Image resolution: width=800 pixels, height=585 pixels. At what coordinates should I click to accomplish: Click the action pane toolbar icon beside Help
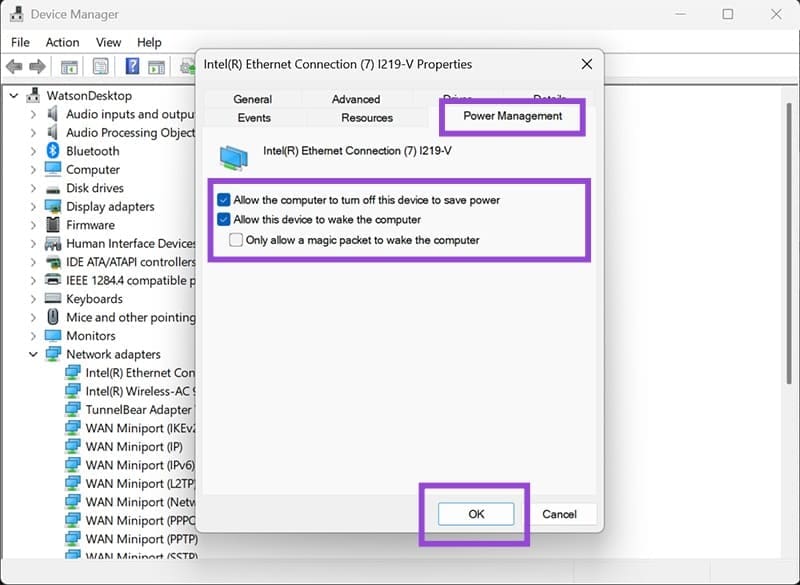(156, 67)
